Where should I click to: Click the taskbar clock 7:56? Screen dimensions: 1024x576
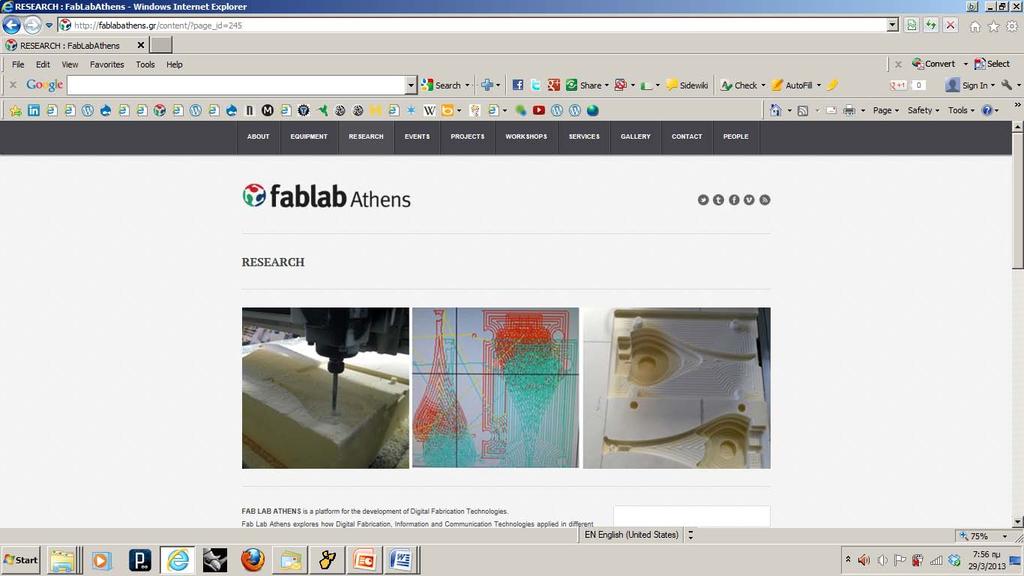point(986,554)
